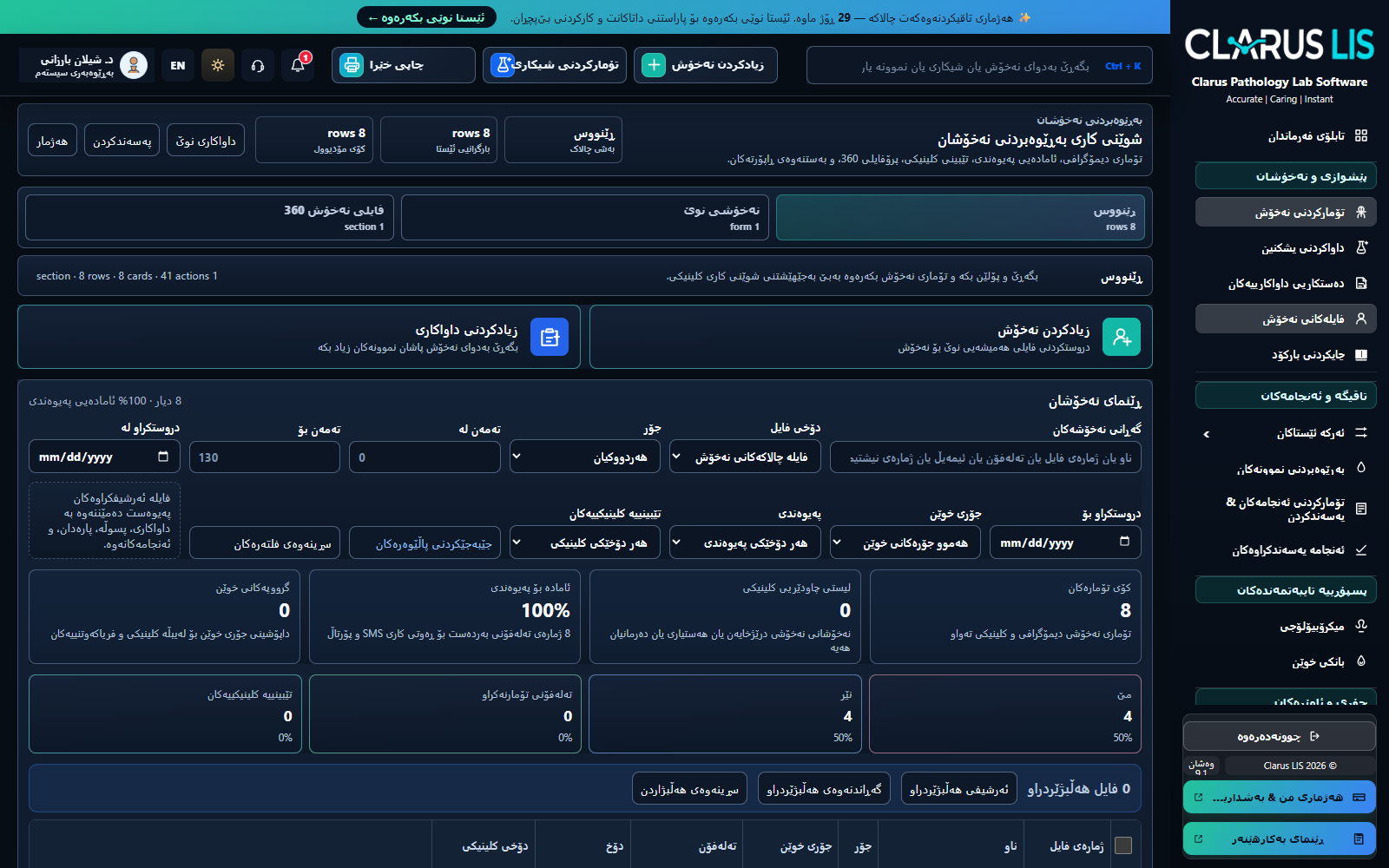This screenshot has width=1389, height=868.
Task: Click the تەمەن لە age-from field
Action: (x=425, y=457)
